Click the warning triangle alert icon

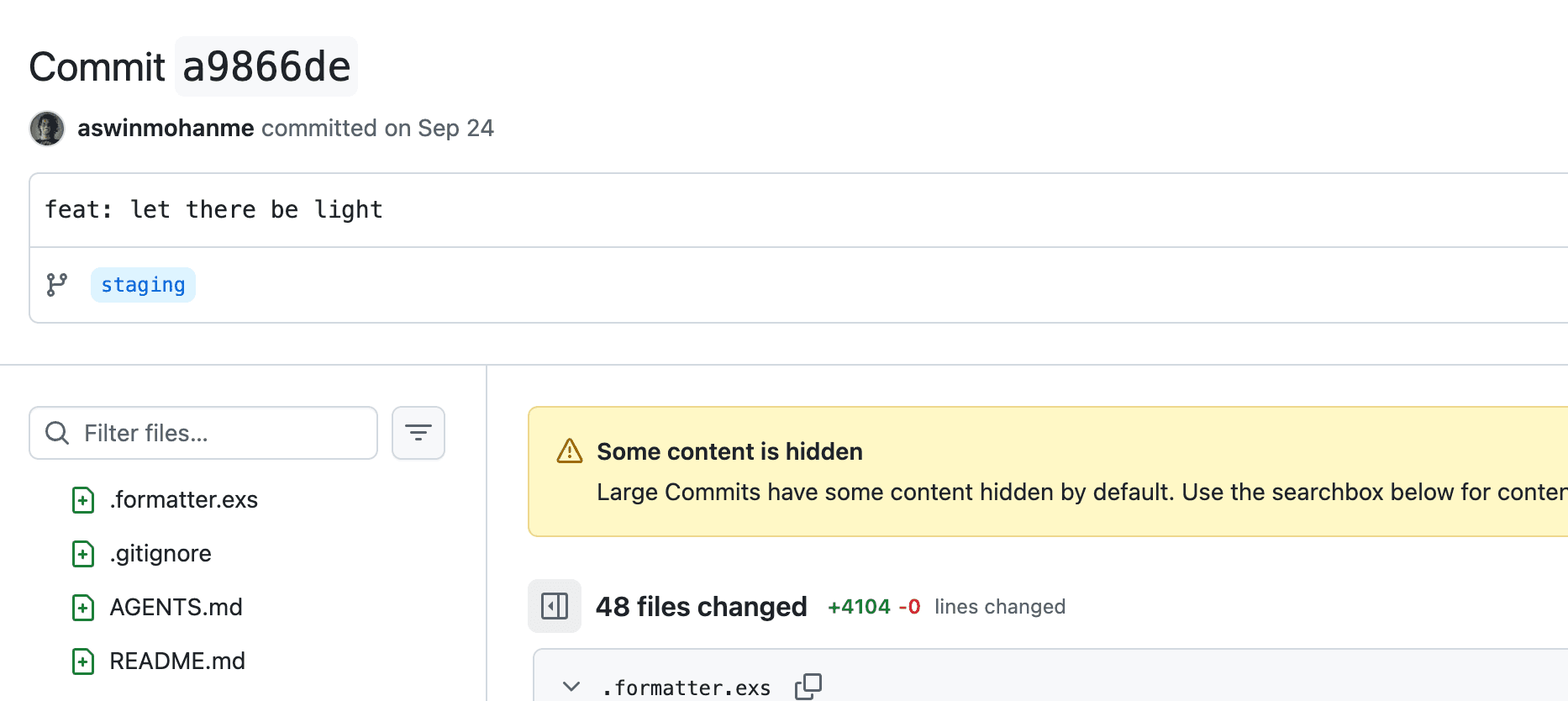(570, 451)
